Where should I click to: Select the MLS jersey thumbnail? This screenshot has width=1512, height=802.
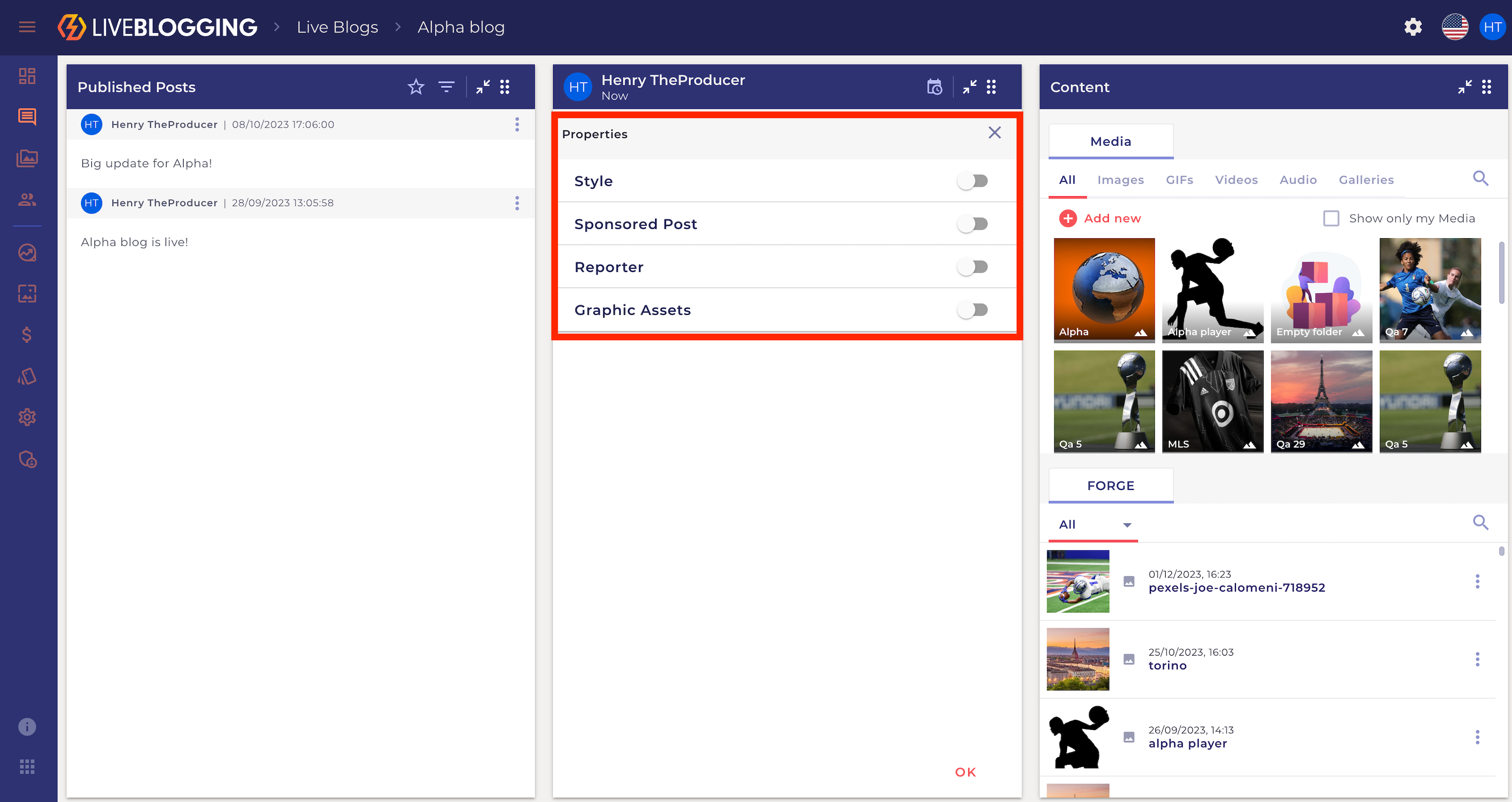(x=1213, y=401)
